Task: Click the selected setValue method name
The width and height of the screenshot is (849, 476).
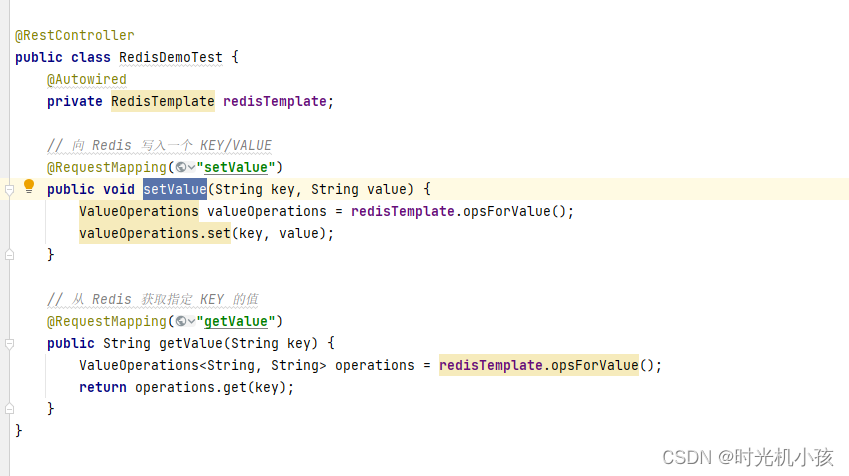Action: (175, 189)
